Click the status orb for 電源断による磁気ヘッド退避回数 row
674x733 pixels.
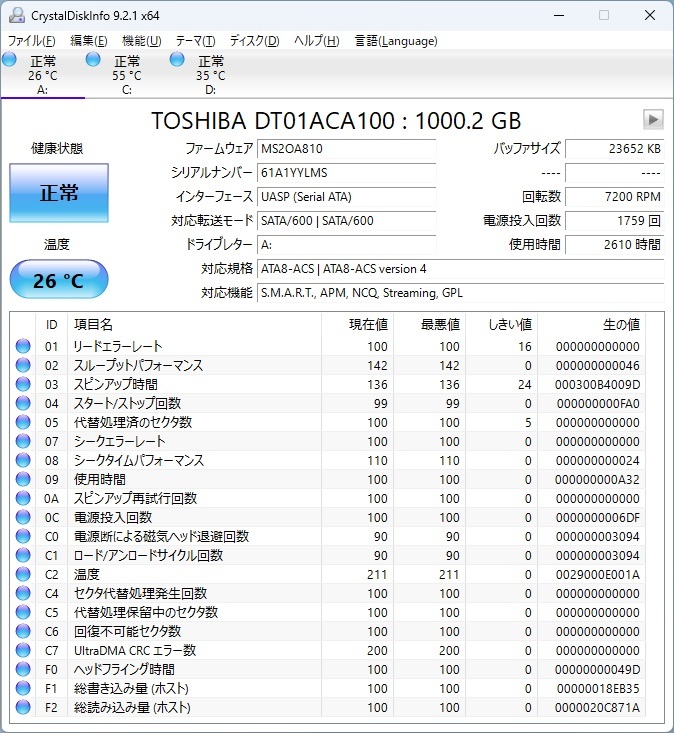click(x=23, y=536)
